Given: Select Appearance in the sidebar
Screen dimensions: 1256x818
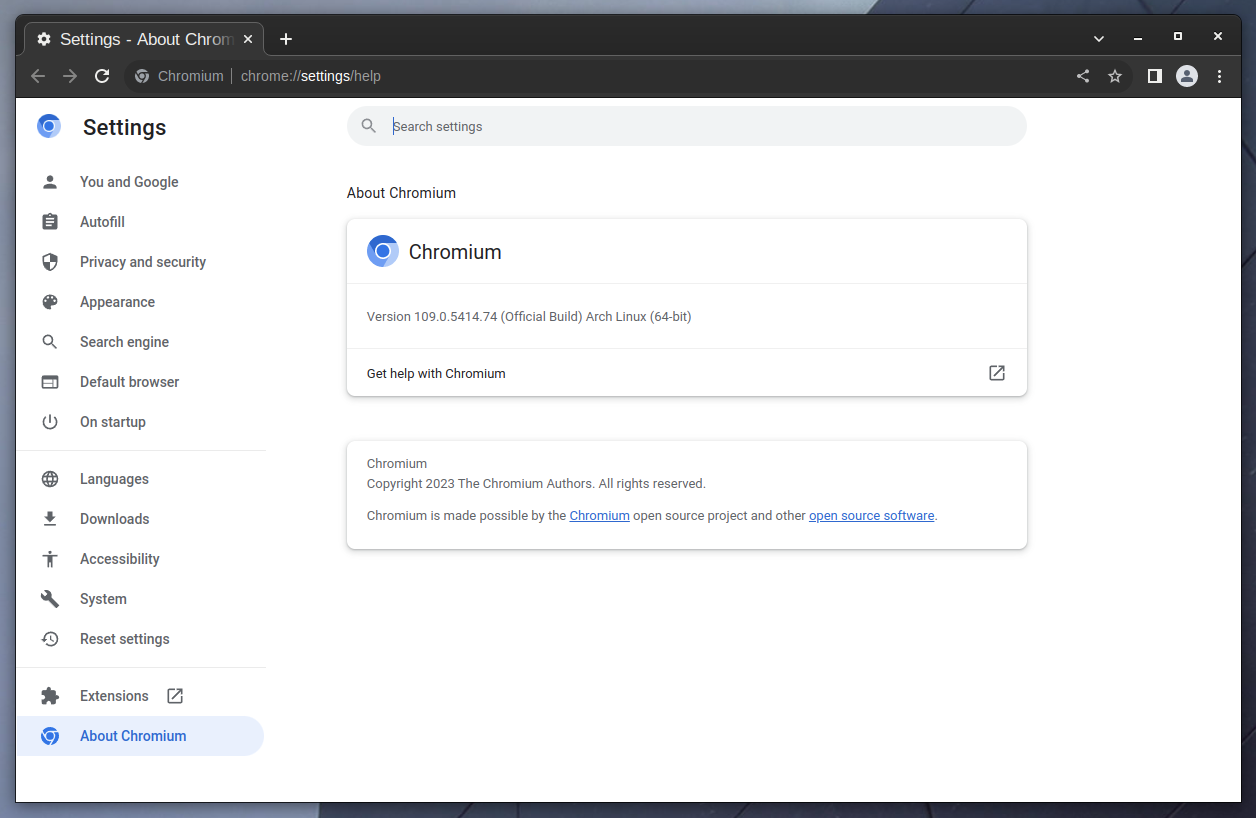Looking at the screenshot, I should click(x=140, y=302).
